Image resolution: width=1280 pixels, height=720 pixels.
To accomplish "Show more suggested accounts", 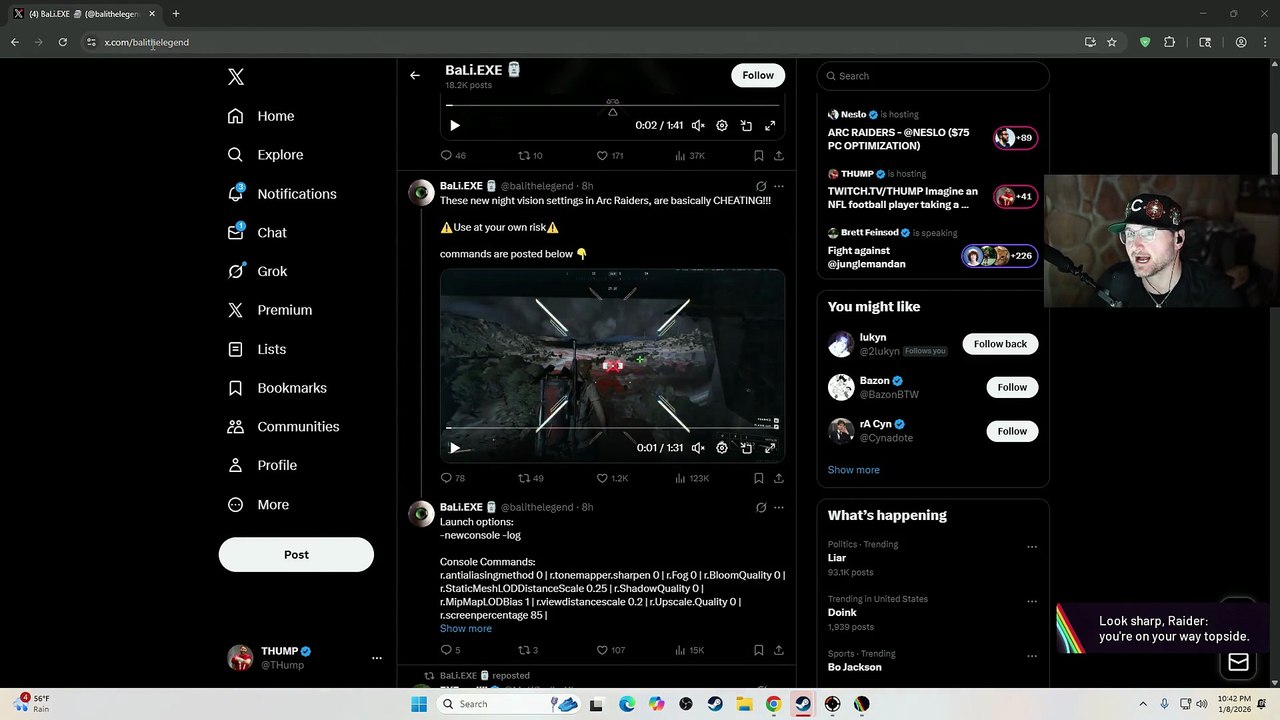I will click(854, 470).
